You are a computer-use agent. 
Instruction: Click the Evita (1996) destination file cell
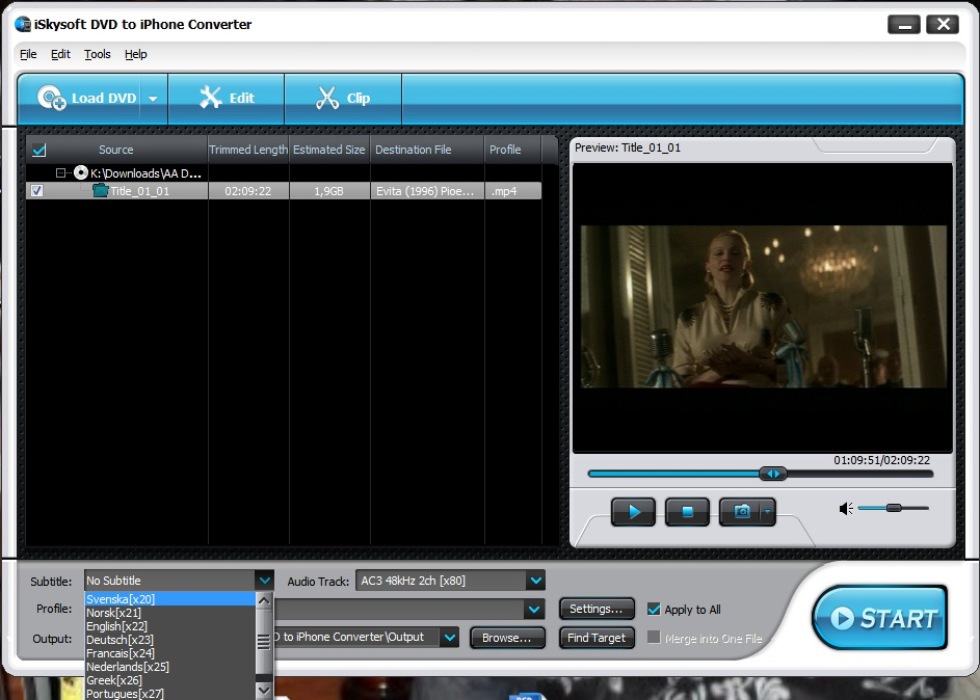click(x=427, y=191)
